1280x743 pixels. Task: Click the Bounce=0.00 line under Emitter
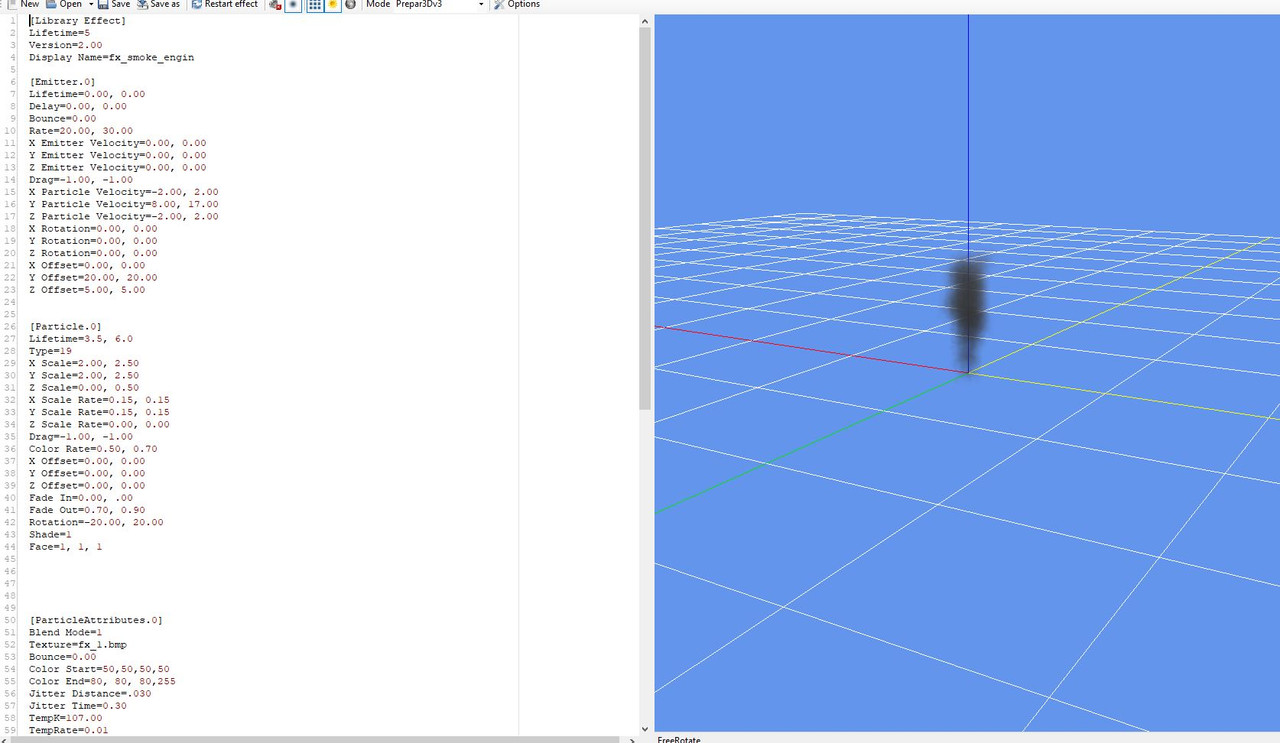point(62,118)
